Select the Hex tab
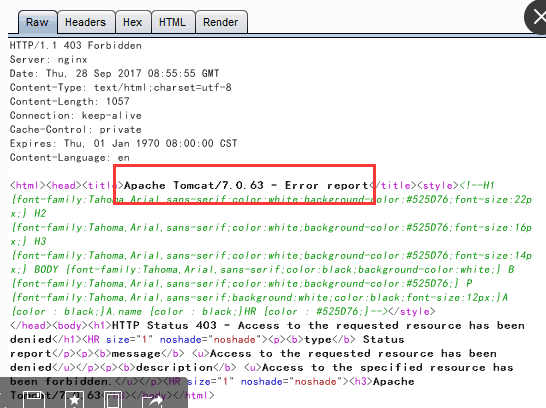The height and width of the screenshot is (408, 546). pyautogui.click(x=133, y=22)
